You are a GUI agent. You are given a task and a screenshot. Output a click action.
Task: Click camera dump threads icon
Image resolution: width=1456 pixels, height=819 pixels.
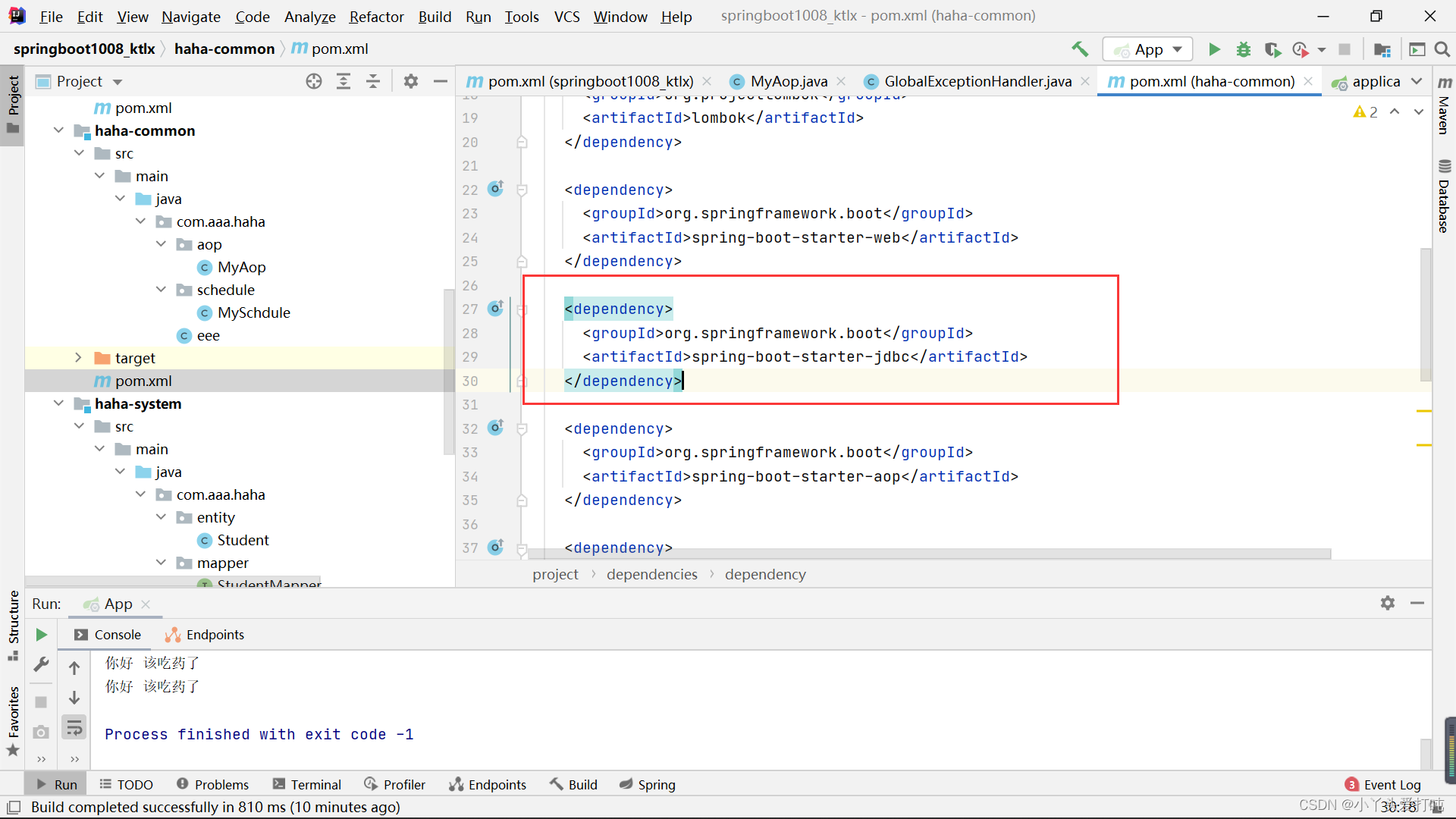click(x=42, y=732)
